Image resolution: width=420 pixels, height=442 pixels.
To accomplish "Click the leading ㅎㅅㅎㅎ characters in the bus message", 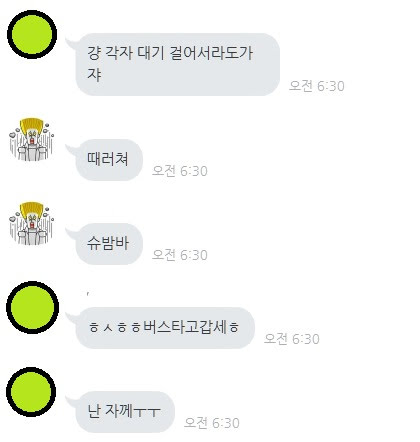I will 115,328.
